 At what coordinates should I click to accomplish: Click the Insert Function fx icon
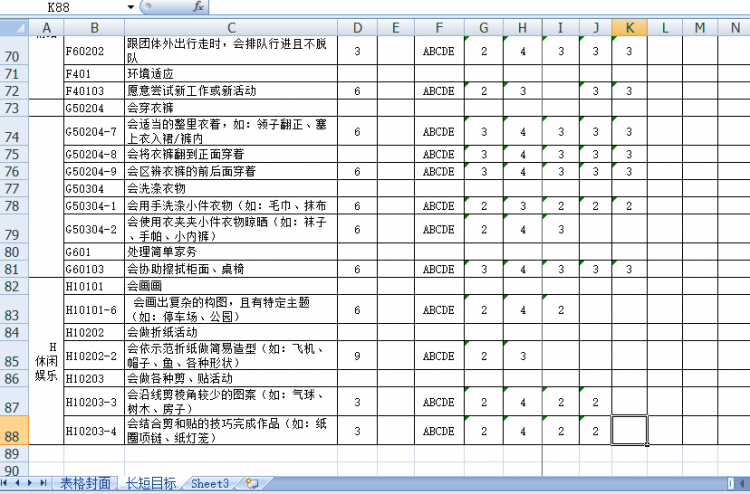pos(198,7)
